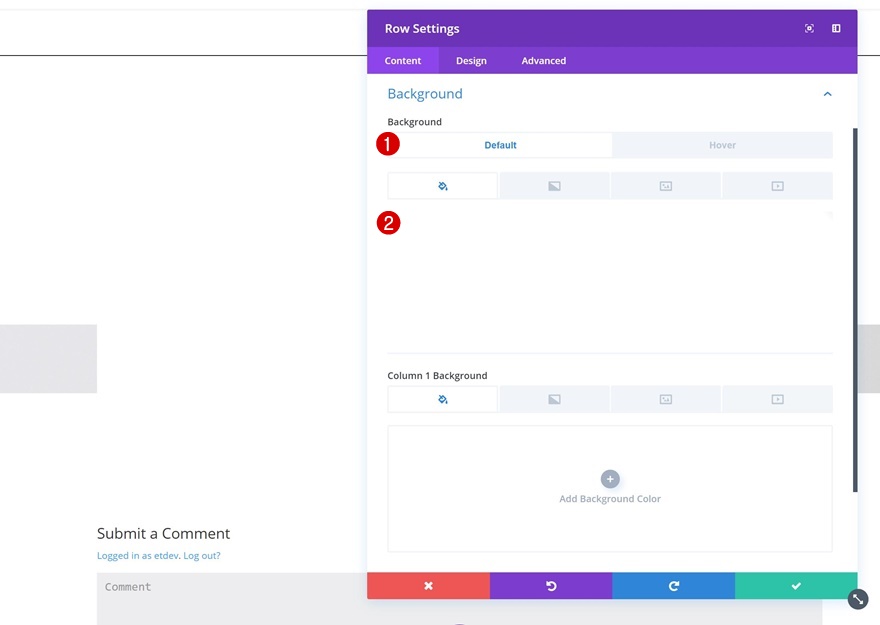Image resolution: width=880 pixels, height=625 pixels.
Task: Select the Hover background state tab
Action: 722,145
